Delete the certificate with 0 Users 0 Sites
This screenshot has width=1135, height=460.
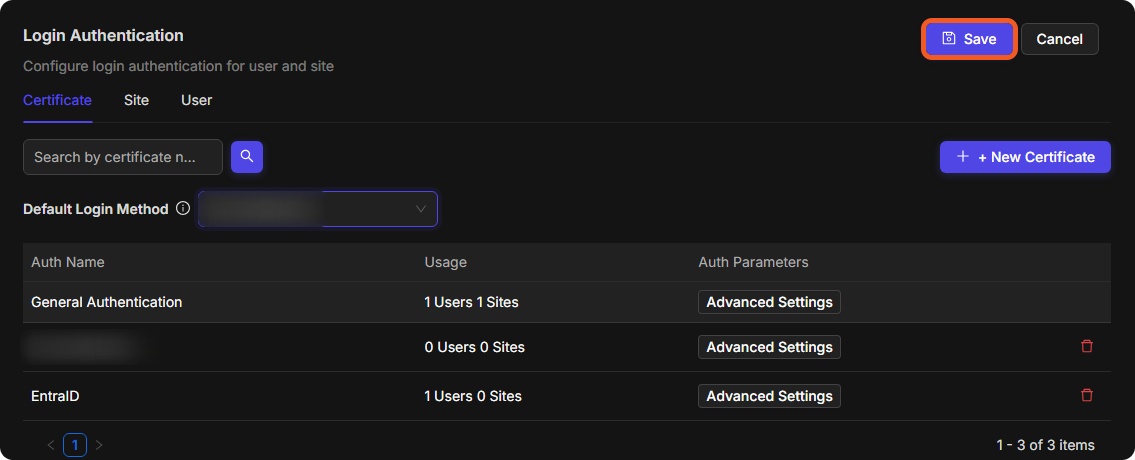tap(1087, 346)
